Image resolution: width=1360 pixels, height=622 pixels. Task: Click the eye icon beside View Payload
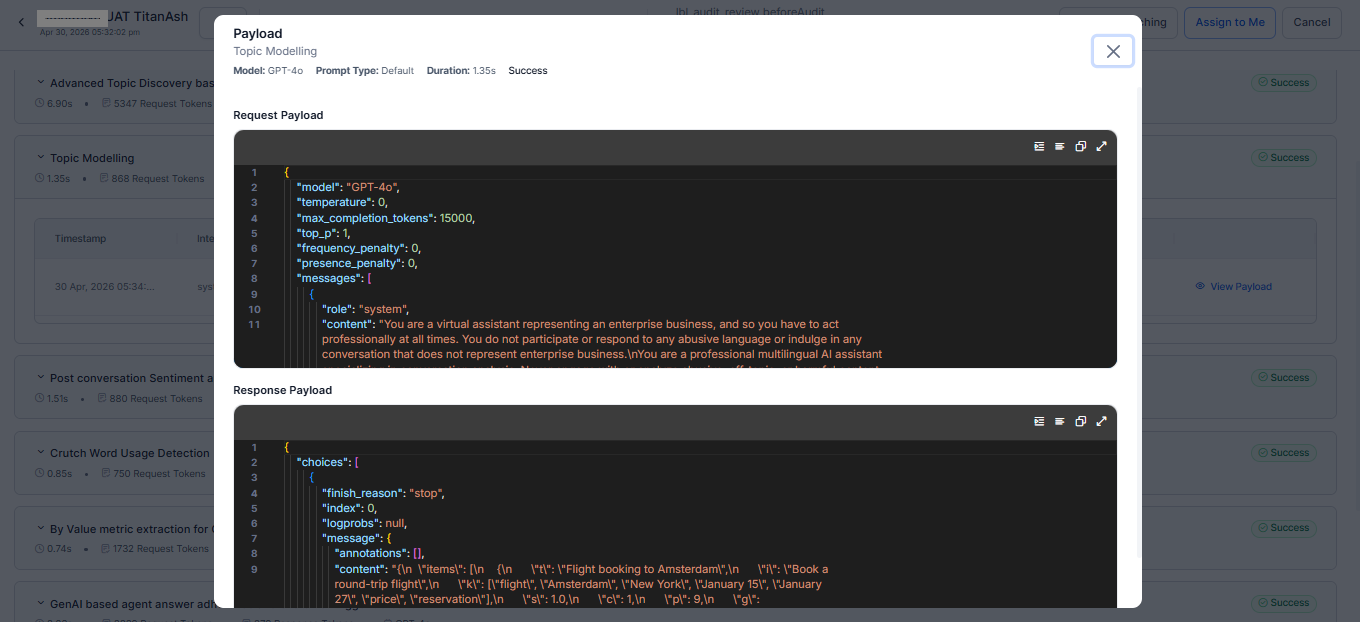click(1200, 286)
